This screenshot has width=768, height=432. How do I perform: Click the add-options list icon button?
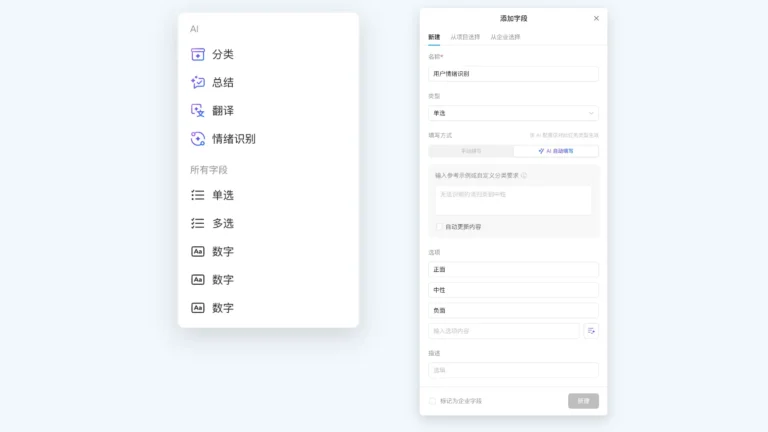[x=591, y=331]
